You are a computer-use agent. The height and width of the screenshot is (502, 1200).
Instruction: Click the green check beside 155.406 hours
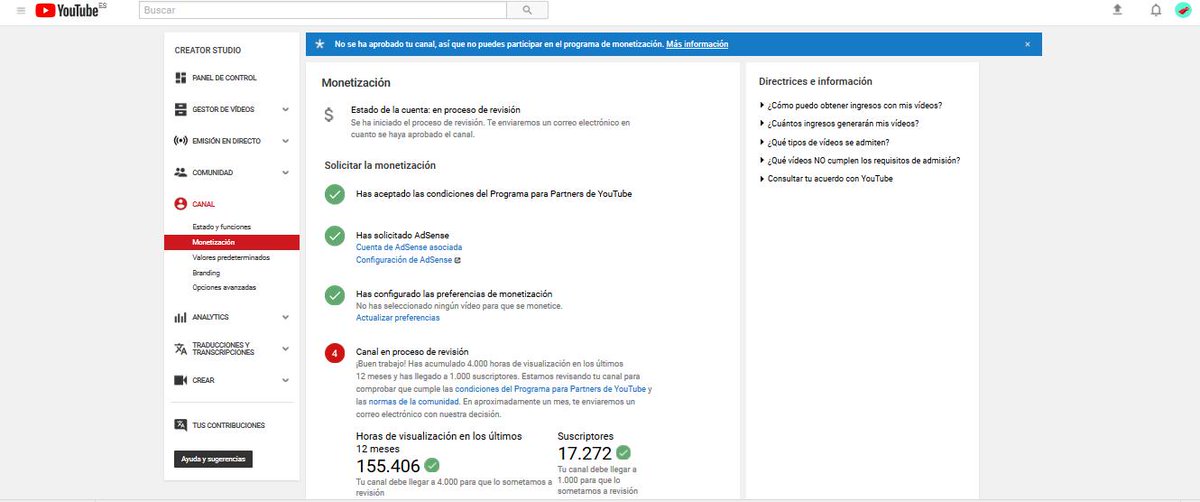(432, 465)
